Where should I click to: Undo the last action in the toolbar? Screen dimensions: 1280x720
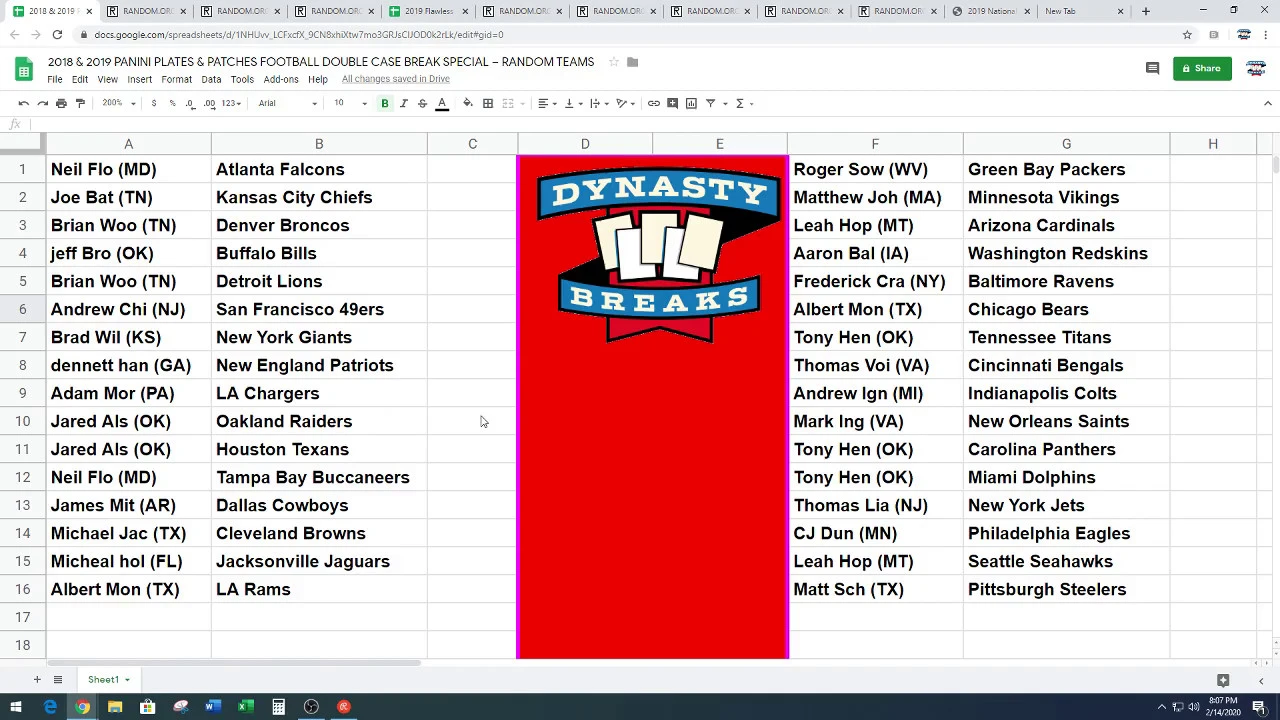(24, 103)
